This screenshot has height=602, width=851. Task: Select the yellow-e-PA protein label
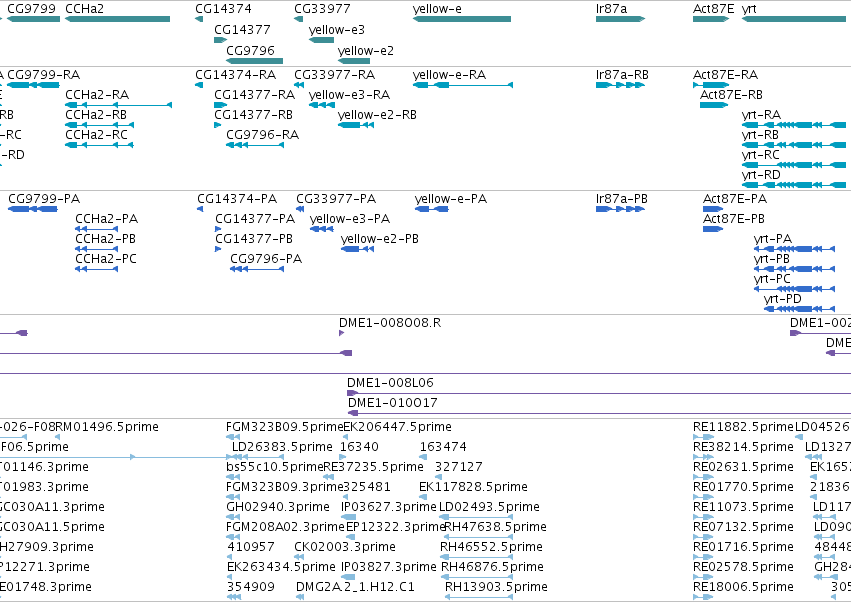(x=451, y=199)
